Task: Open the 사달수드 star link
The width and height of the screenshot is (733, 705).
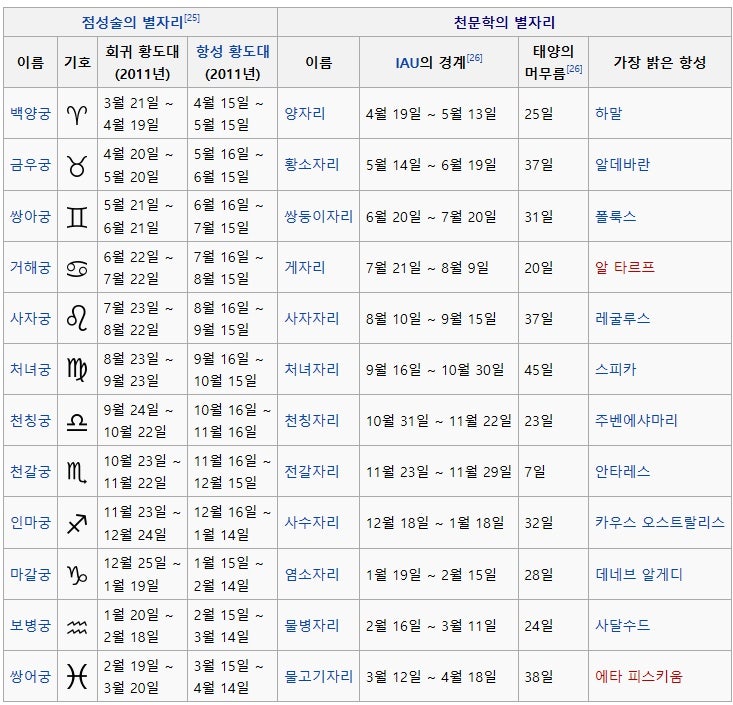Action: point(622,626)
